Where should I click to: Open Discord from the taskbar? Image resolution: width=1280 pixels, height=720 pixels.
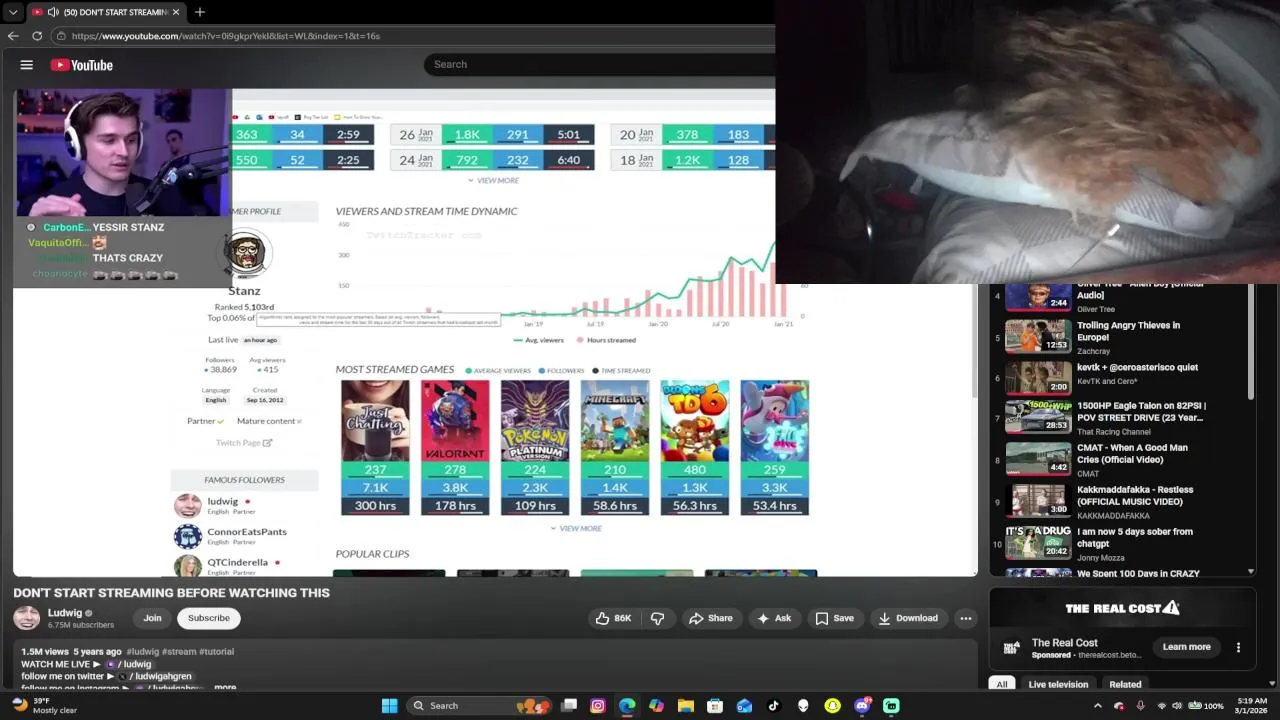(862, 706)
